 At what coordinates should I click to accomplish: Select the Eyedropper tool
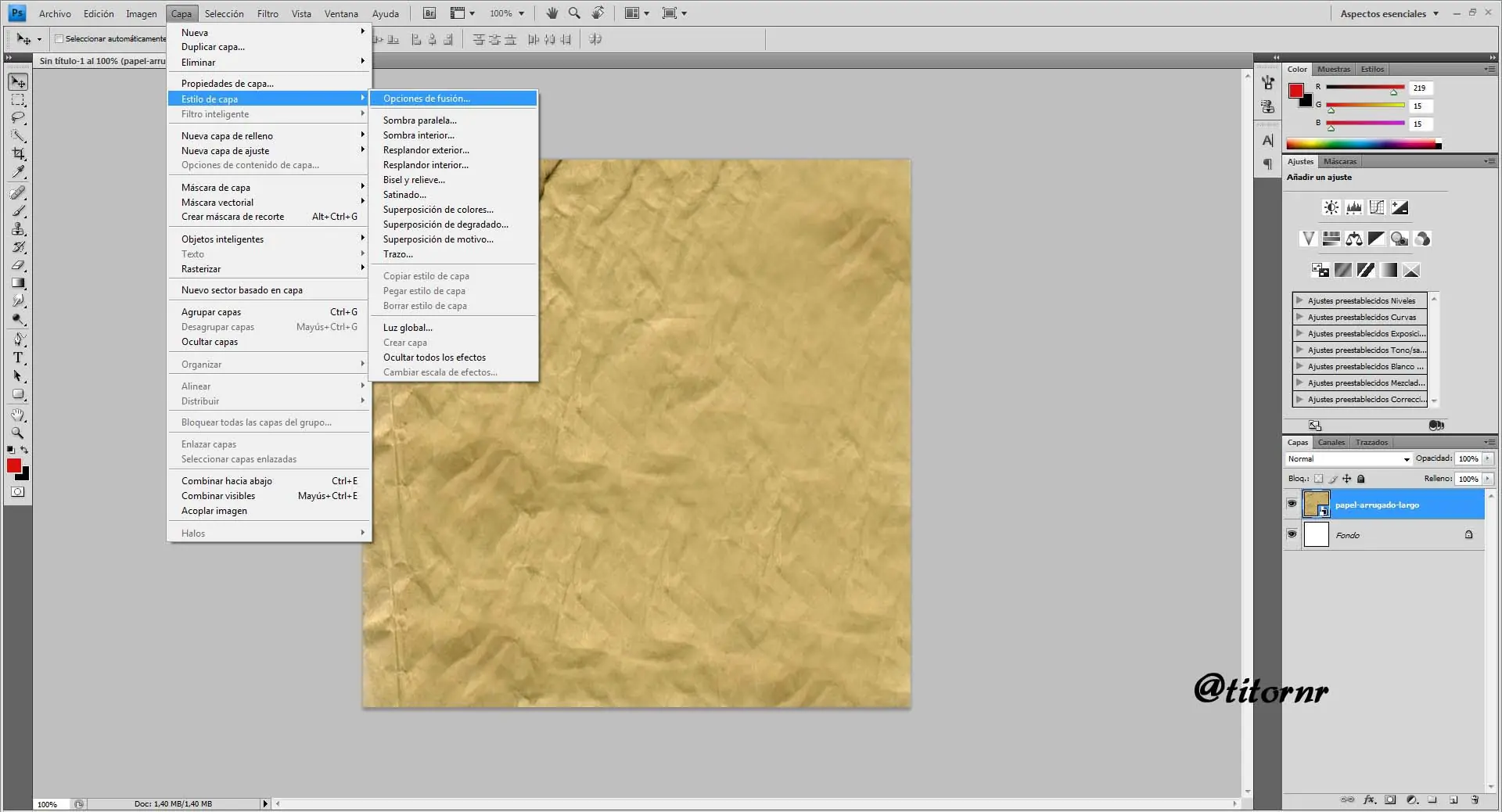pyautogui.click(x=18, y=172)
